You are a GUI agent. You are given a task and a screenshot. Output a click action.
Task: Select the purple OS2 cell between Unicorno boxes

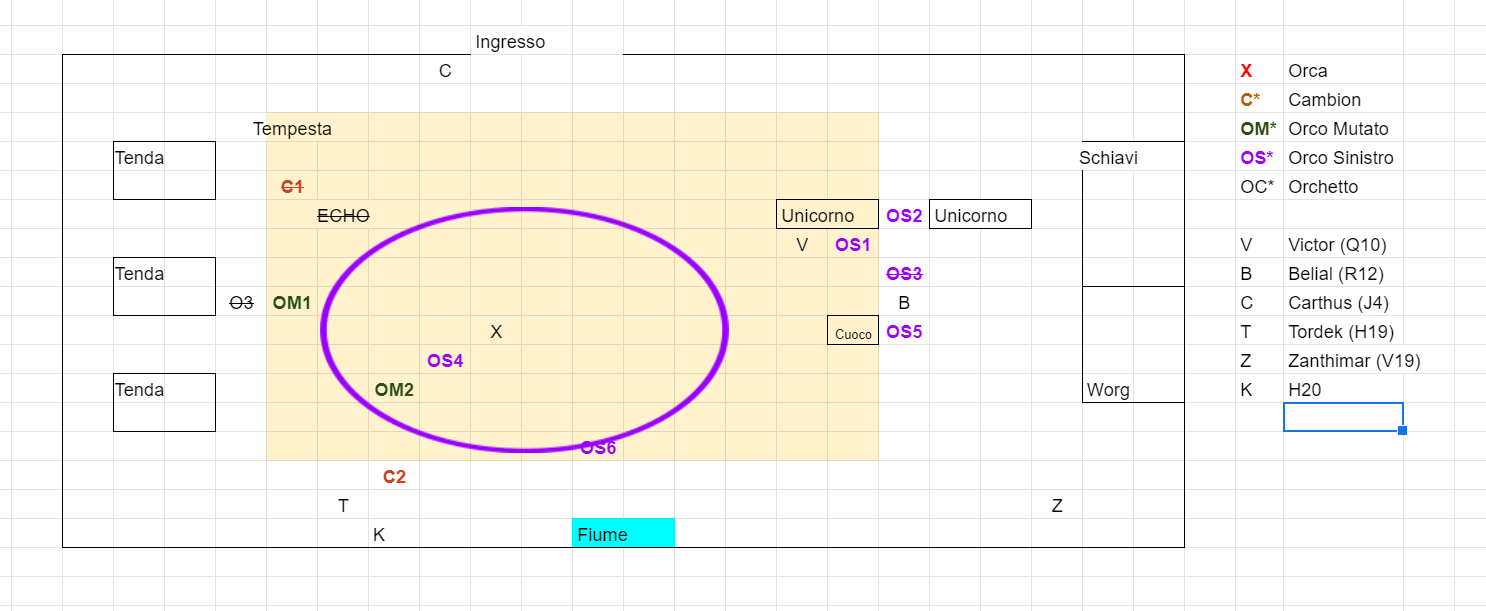tap(904, 216)
